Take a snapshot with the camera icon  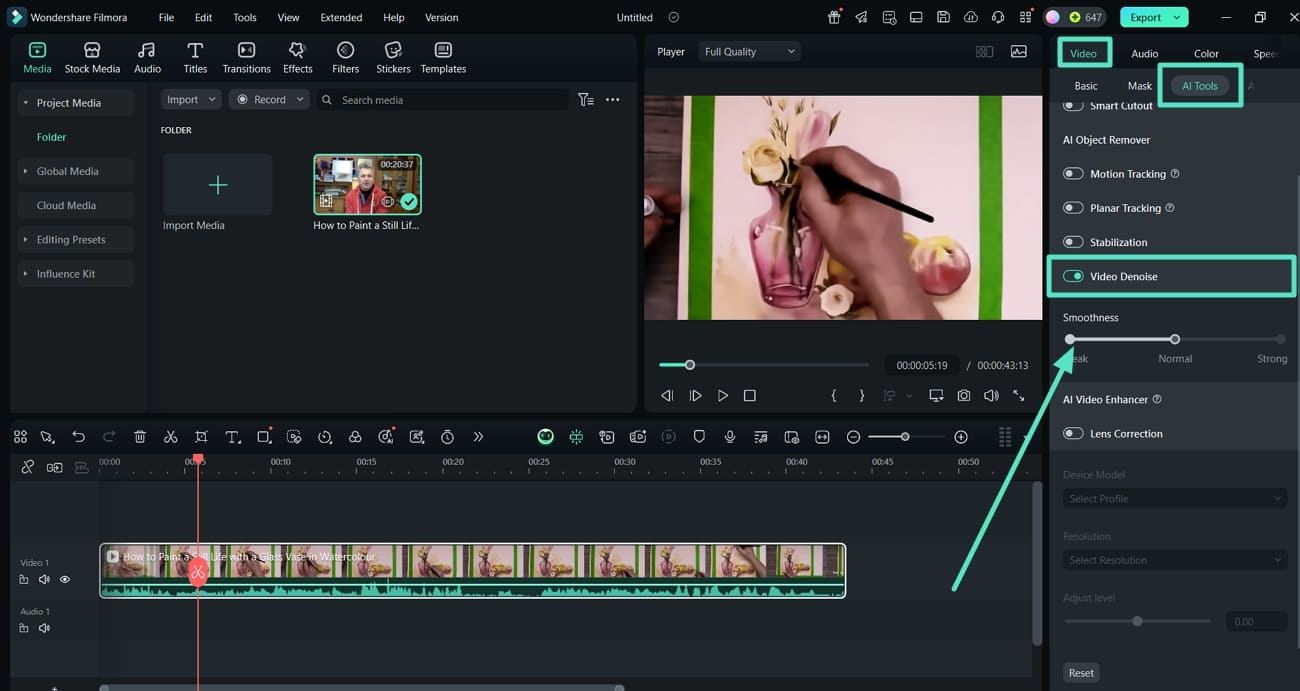tap(963, 396)
